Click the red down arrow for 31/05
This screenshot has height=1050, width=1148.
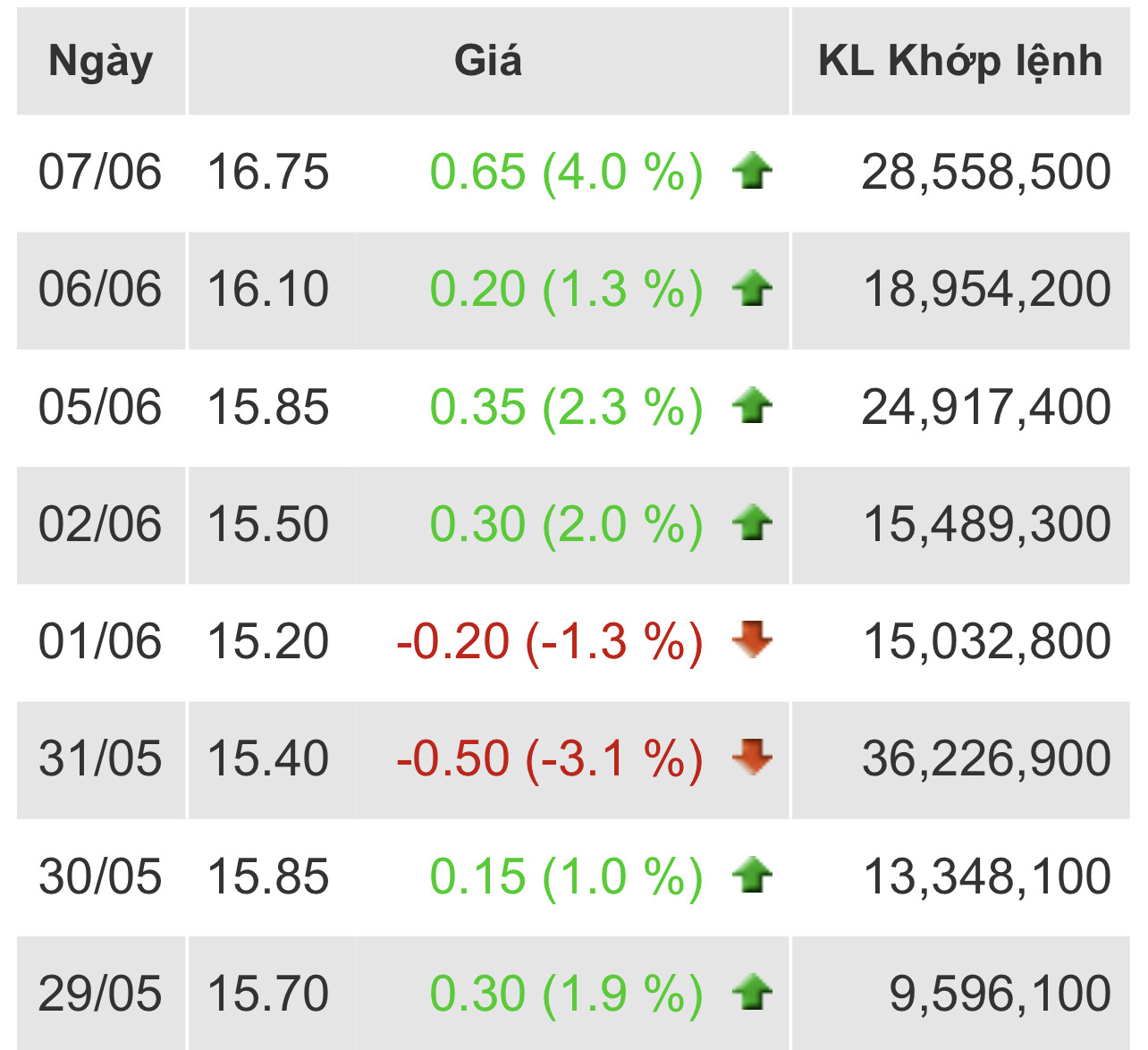pyautogui.click(x=752, y=758)
